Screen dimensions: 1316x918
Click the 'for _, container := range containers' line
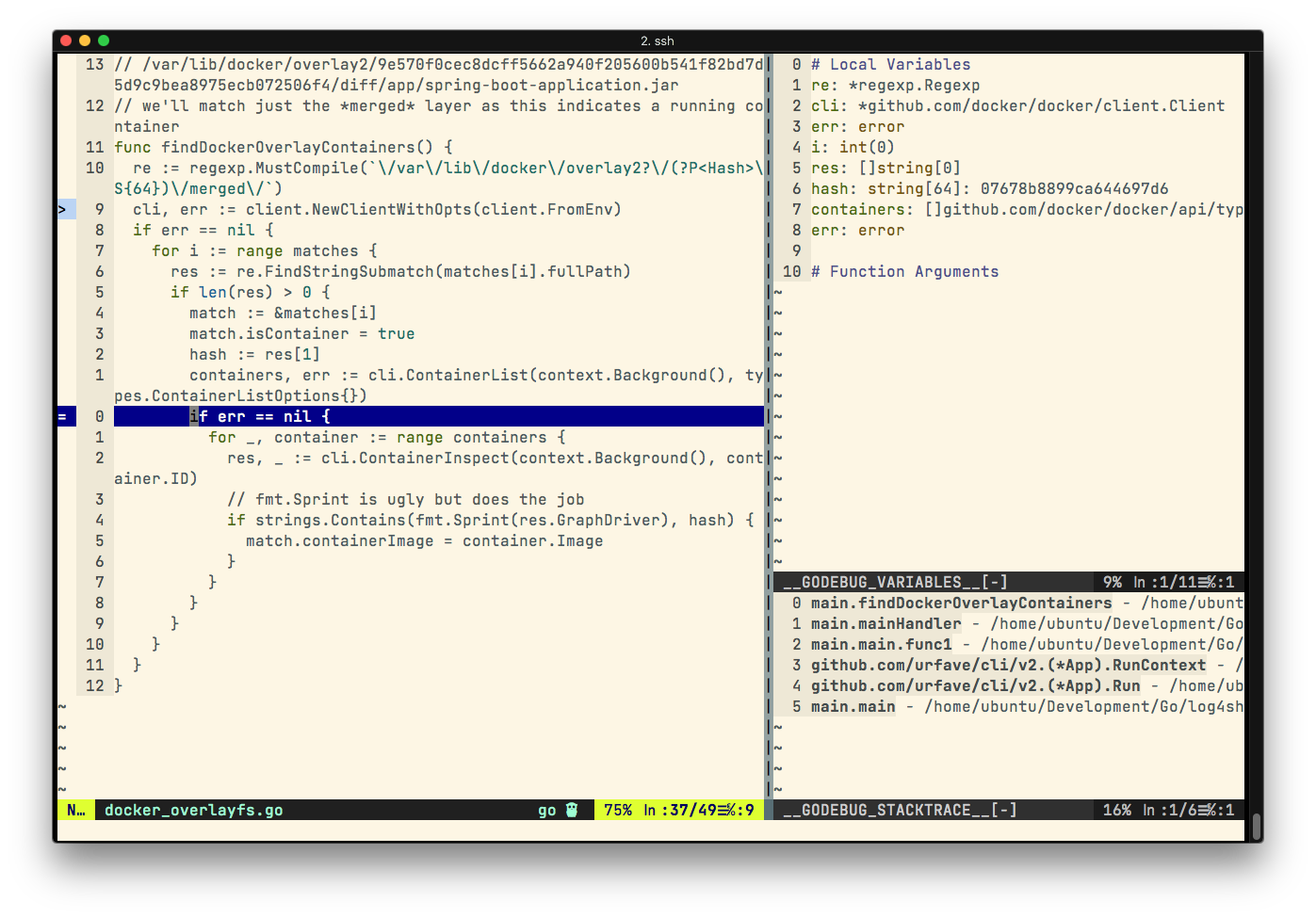coord(387,437)
